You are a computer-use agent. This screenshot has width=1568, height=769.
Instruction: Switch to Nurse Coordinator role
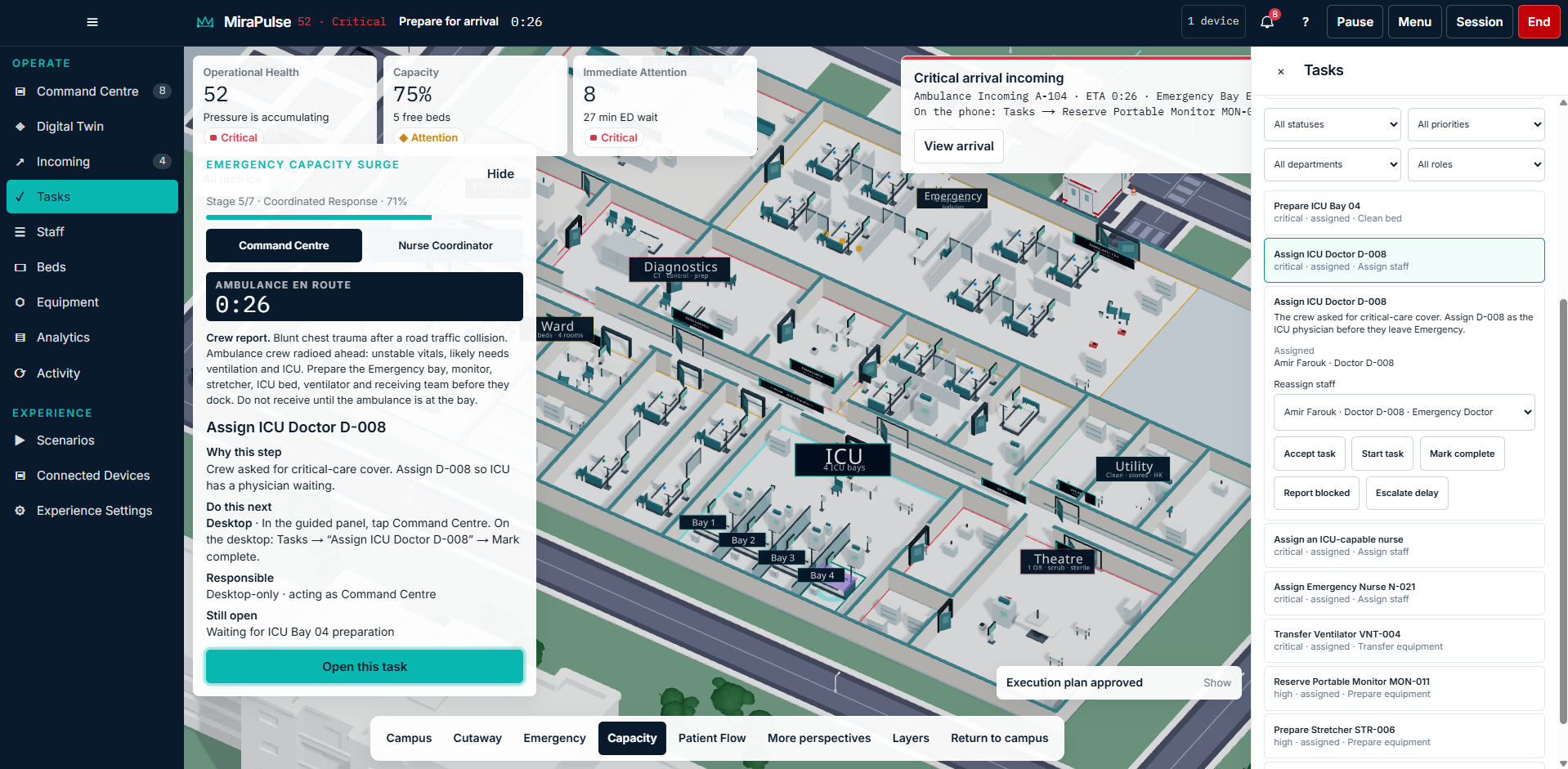[x=446, y=246]
